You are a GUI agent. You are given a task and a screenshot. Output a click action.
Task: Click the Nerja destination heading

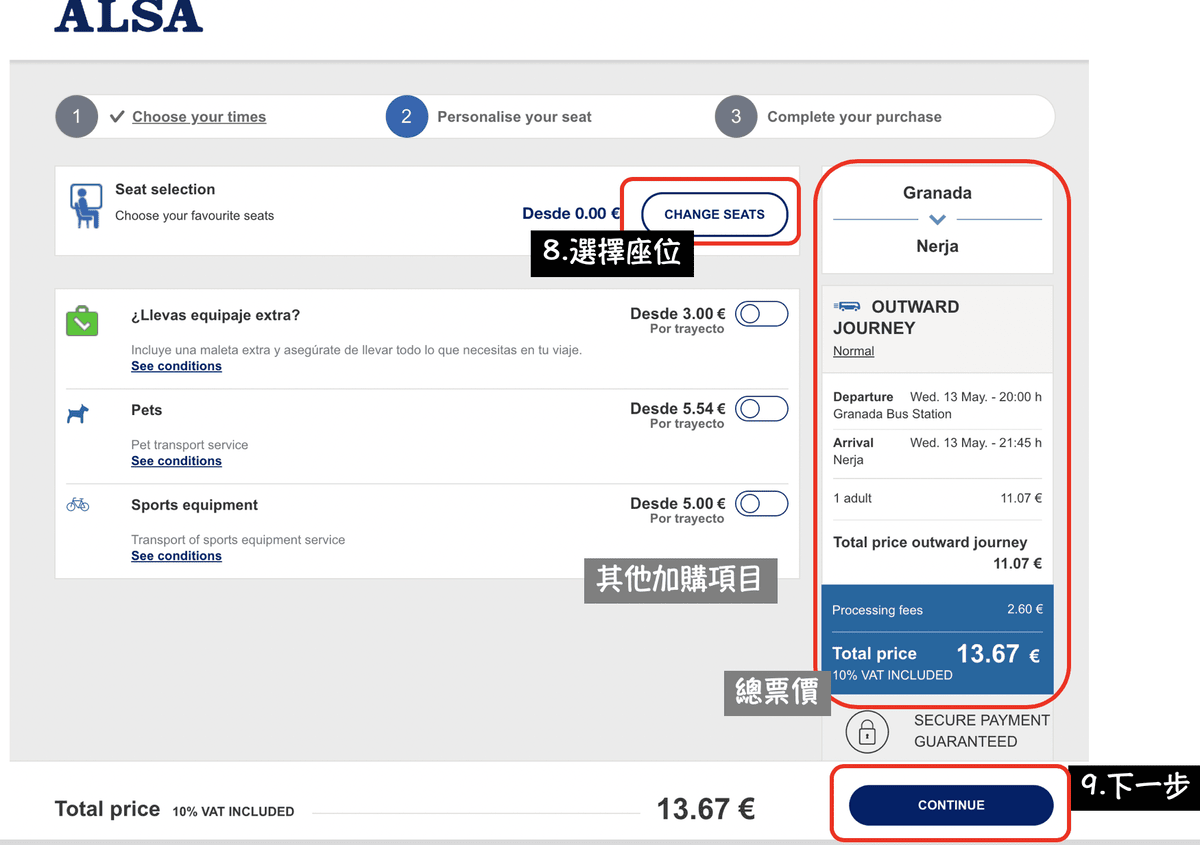click(x=937, y=246)
